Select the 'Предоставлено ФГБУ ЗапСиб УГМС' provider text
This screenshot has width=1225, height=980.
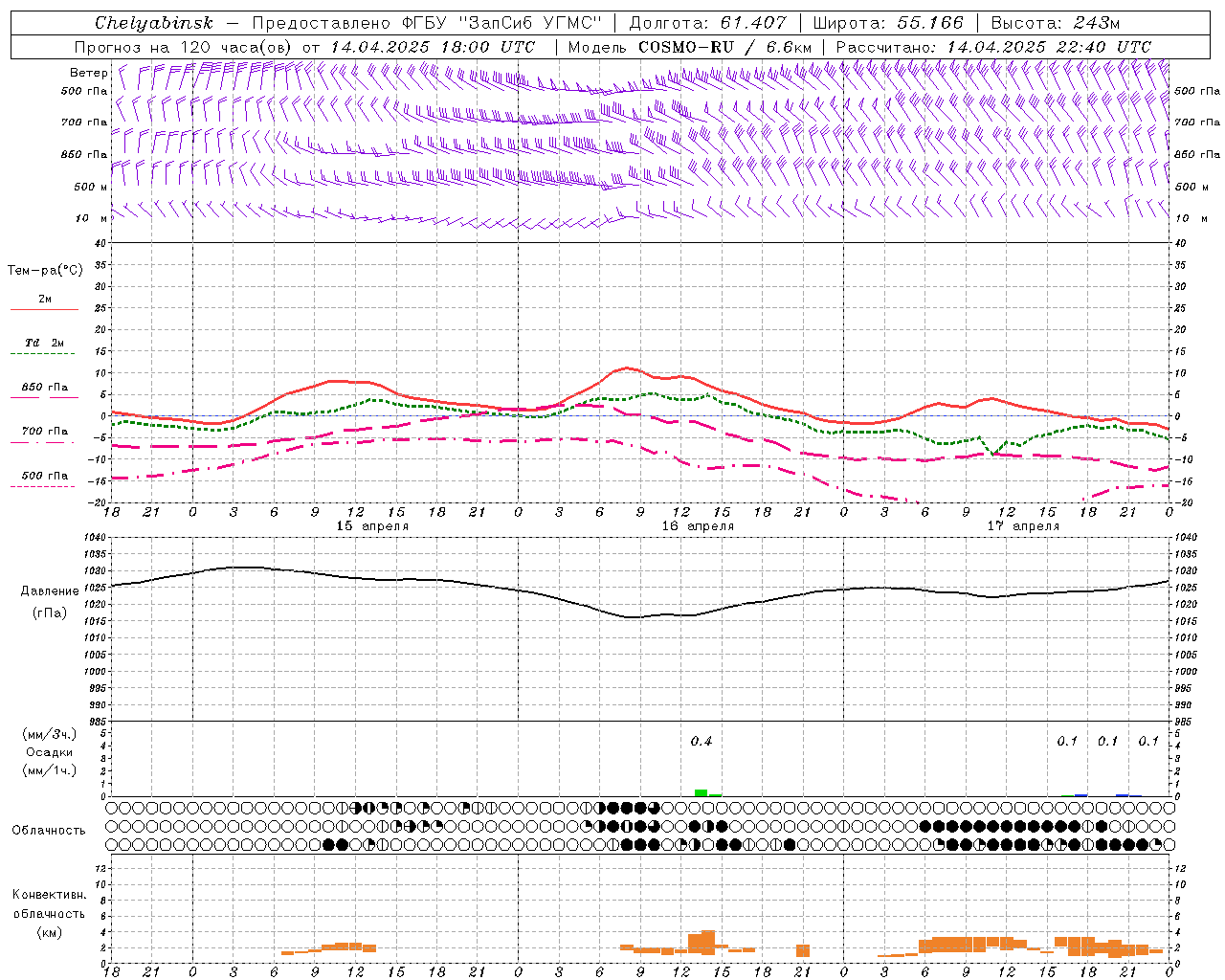point(427,23)
